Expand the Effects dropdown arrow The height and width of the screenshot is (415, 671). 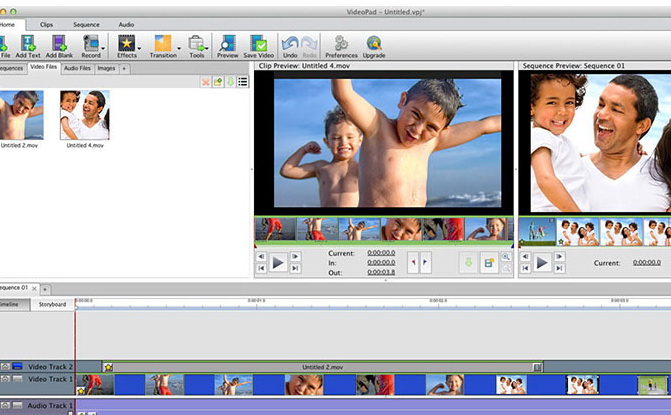point(139,46)
